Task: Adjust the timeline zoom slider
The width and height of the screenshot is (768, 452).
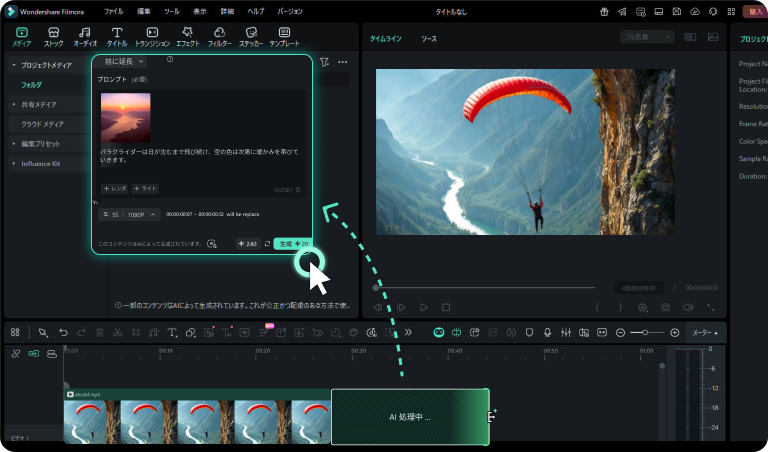Action: pos(647,333)
